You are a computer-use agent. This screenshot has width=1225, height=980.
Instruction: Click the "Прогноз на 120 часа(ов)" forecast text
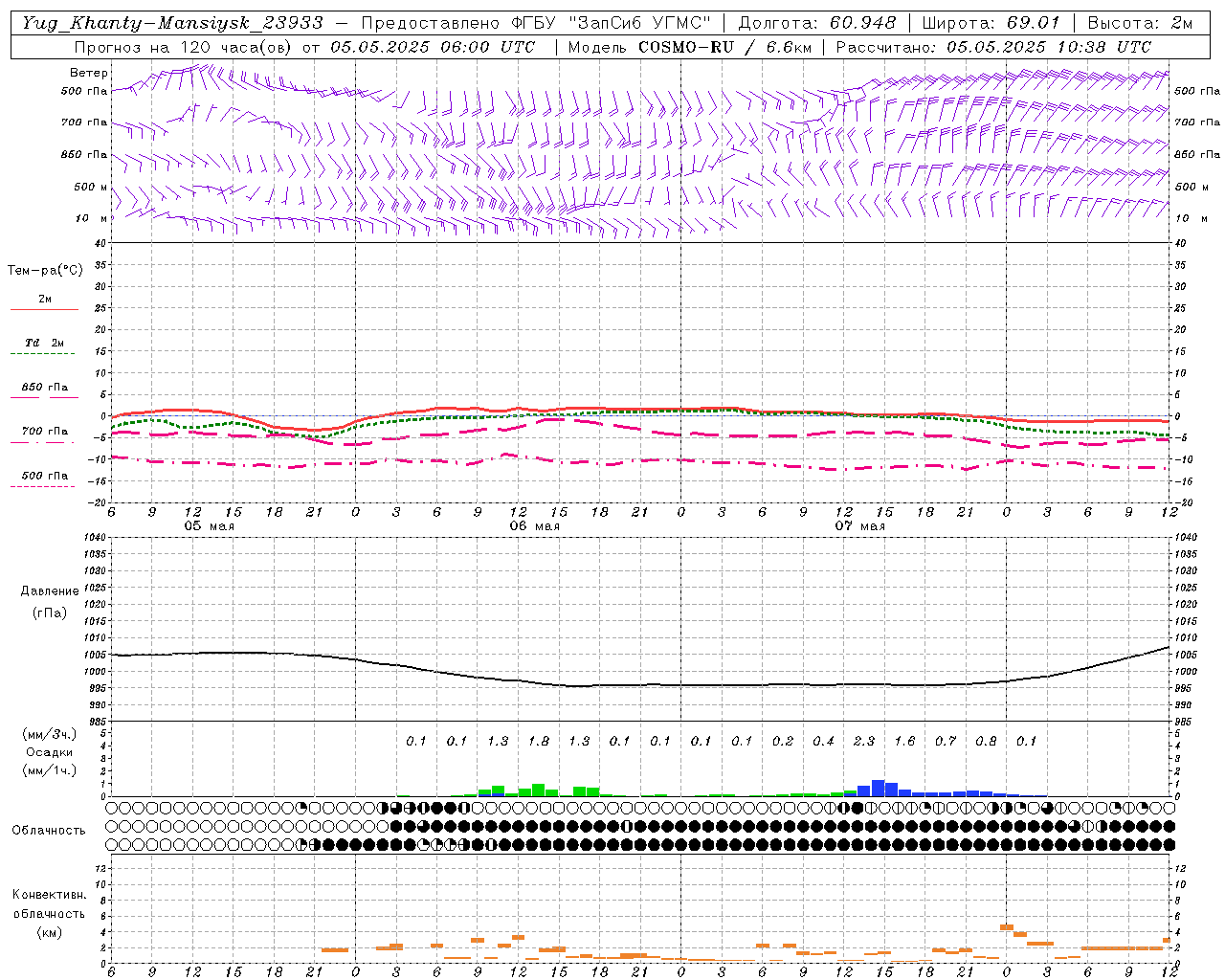pos(184,47)
